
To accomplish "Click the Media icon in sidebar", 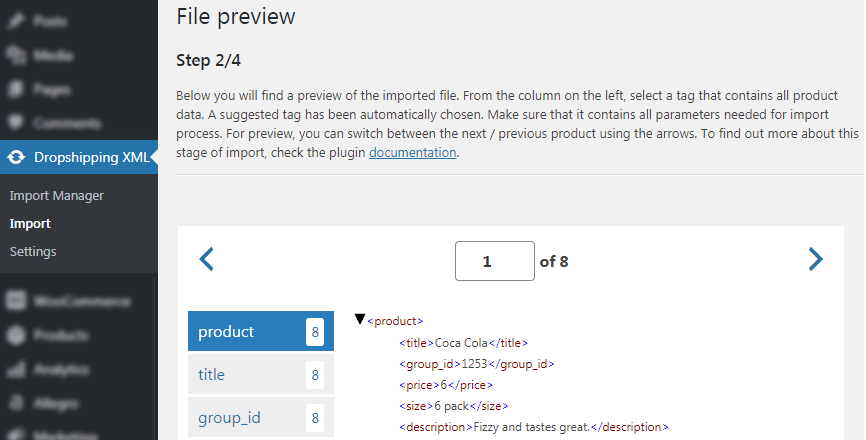I will 15,55.
